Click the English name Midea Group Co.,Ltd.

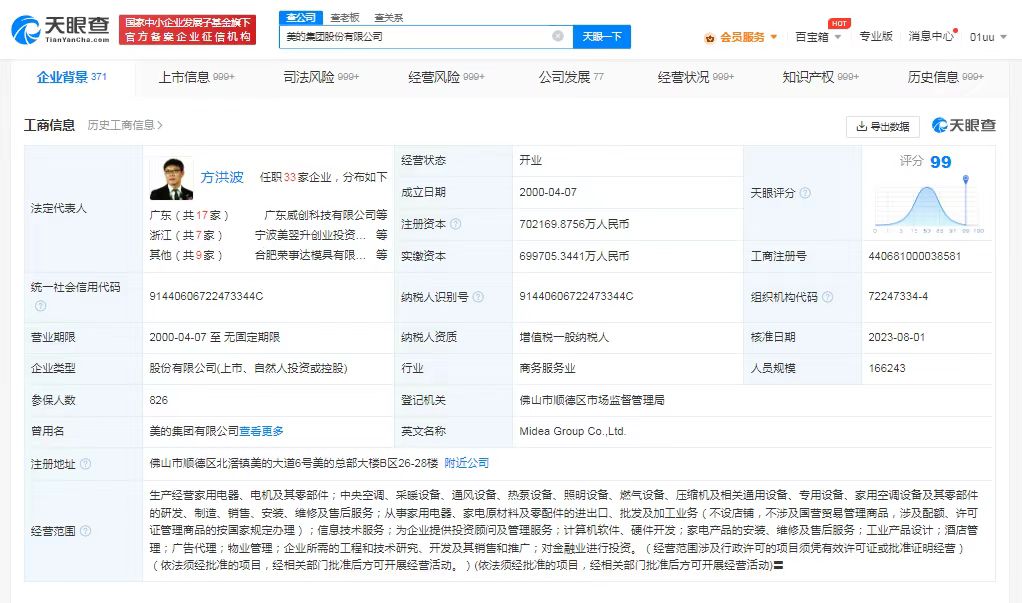pyautogui.click(x=572, y=431)
